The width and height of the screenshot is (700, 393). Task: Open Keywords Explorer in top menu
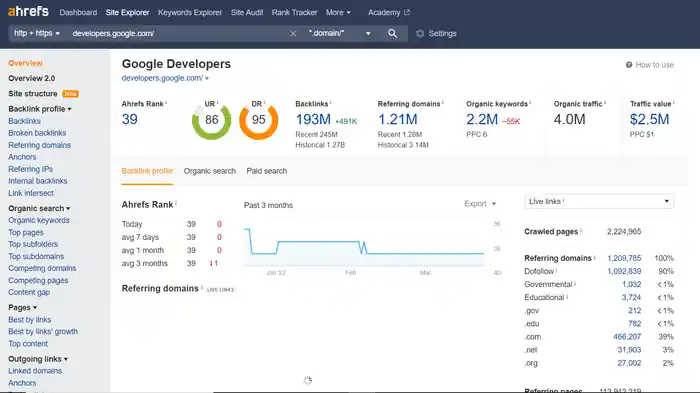pyautogui.click(x=190, y=13)
